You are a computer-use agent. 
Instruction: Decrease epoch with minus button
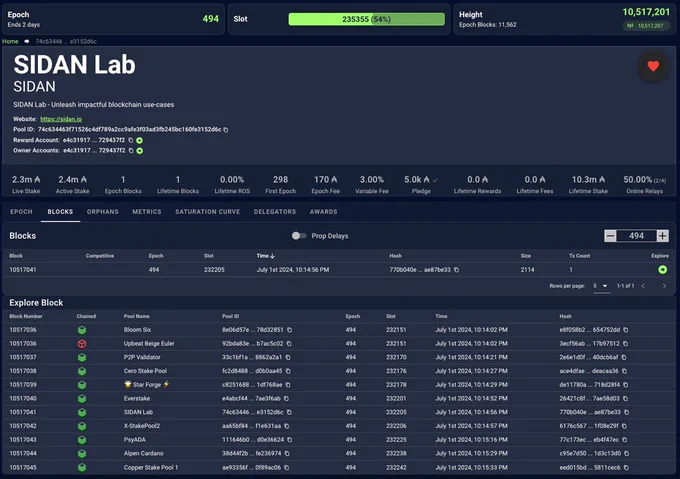(610, 236)
